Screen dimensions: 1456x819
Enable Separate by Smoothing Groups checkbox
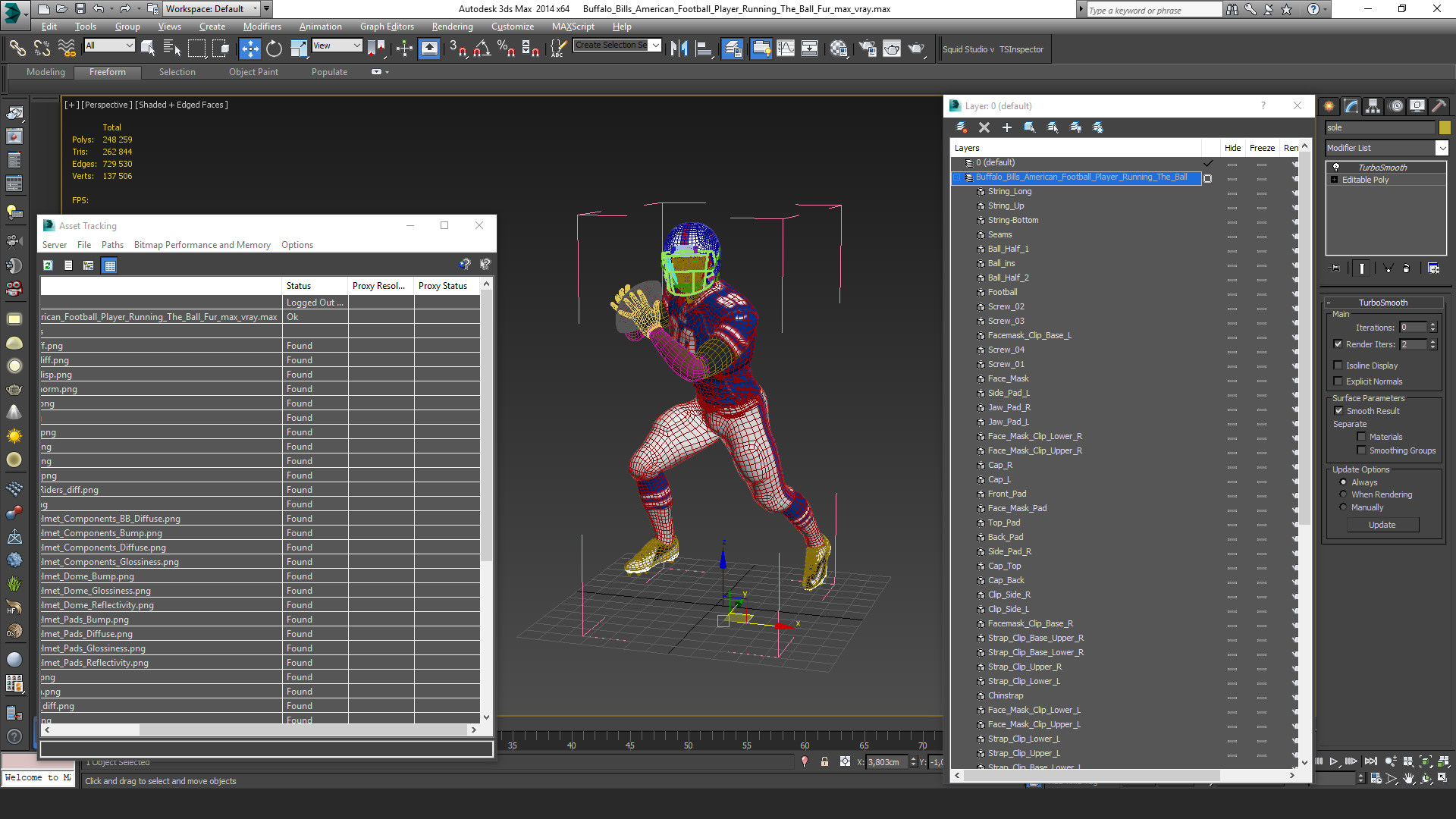click(x=1362, y=450)
